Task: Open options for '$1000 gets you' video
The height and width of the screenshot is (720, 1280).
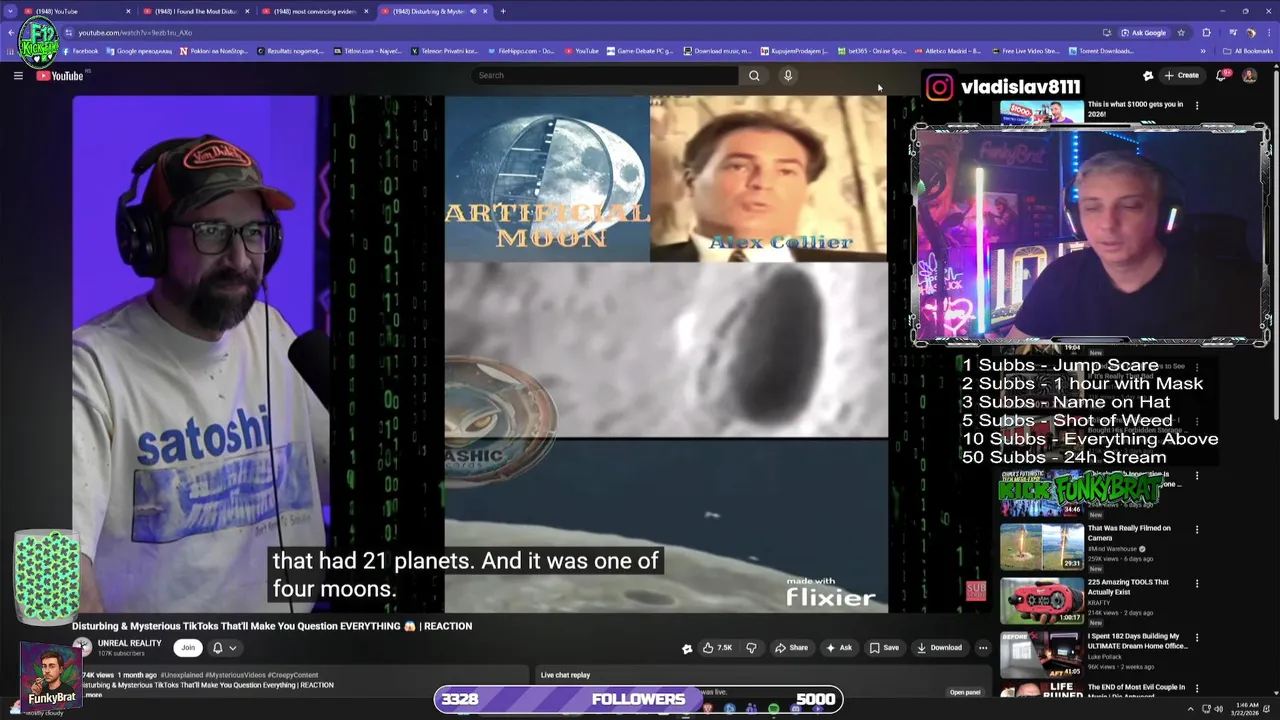Action: coord(1197,105)
